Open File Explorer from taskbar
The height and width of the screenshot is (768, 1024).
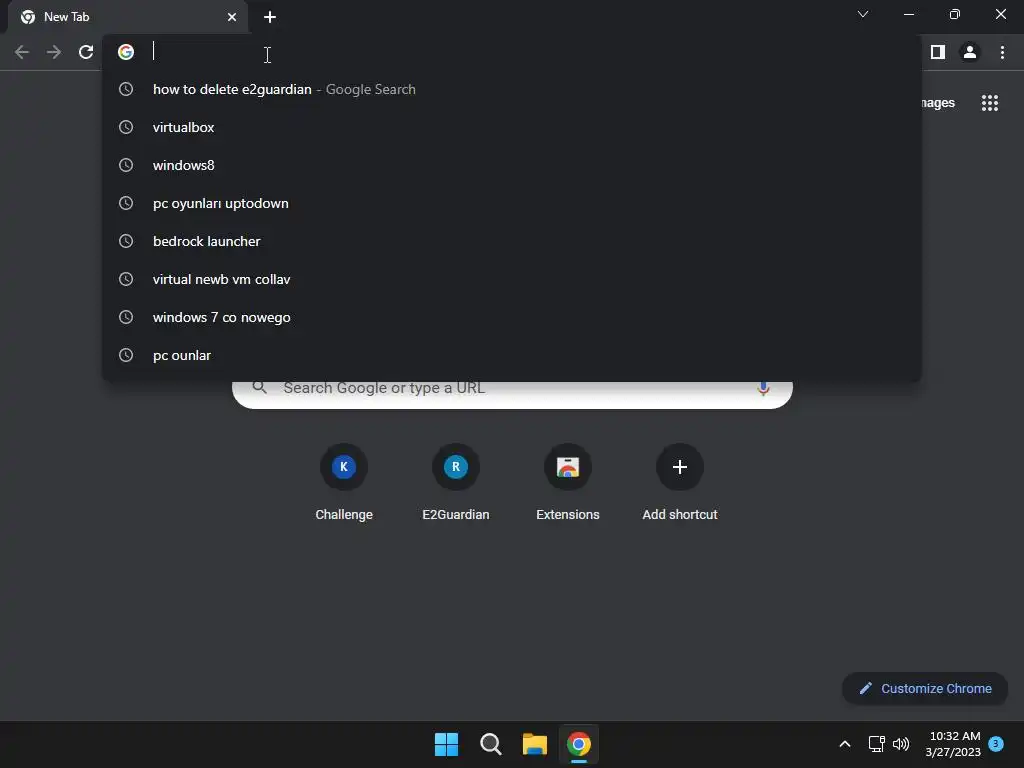tap(535, 744)
